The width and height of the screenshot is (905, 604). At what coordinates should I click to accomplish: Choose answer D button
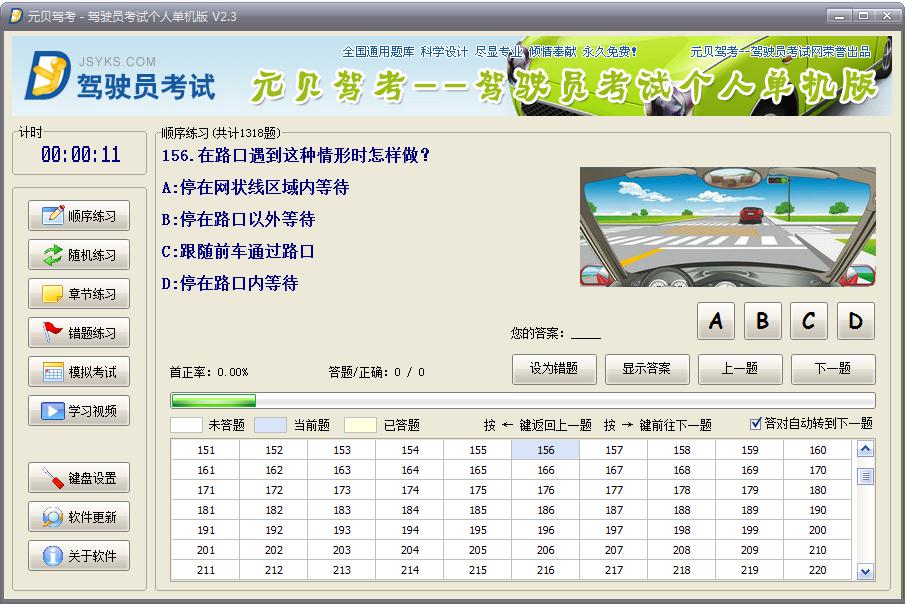[855, 320]
